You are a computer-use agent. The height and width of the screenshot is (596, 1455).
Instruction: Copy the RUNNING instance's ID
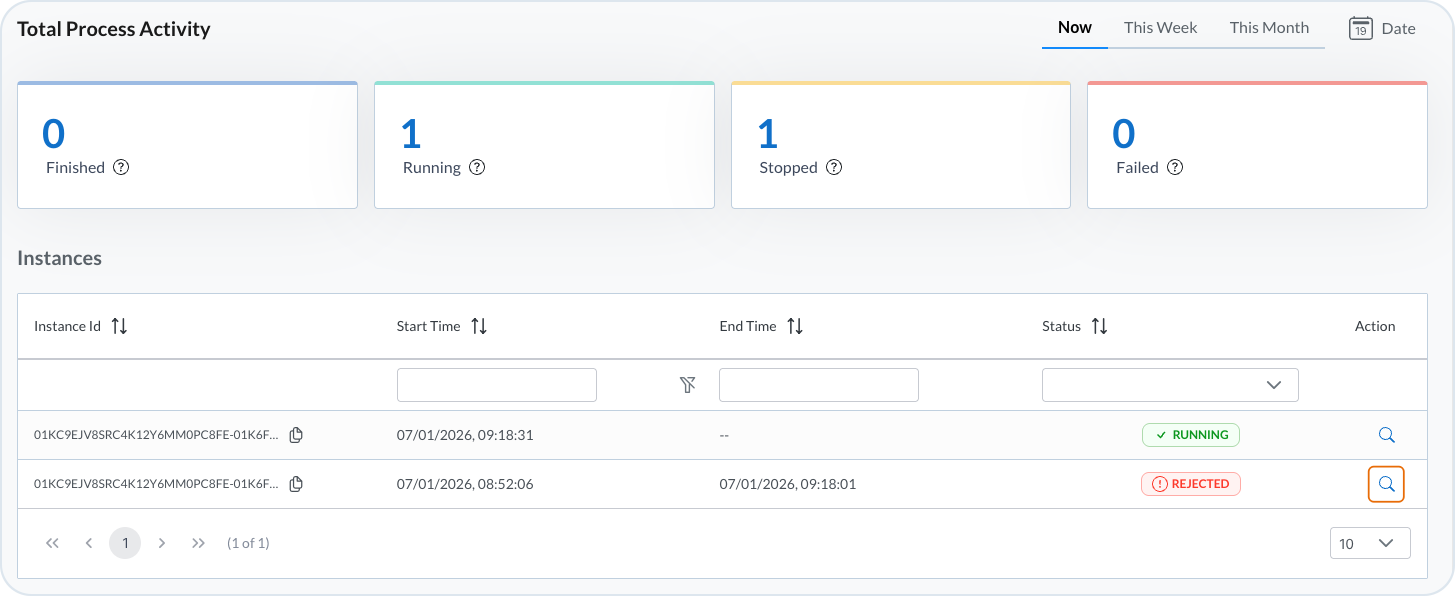(296, 435)
